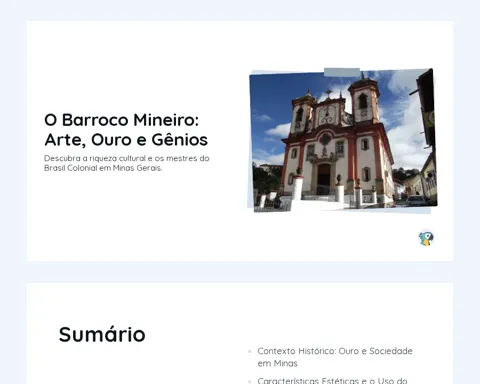Image resolution: width=480 pixels, height=384 pixels.
Task: Click the subtitle line 'Brasil Colonial em Minas Gerais.'
Action: (103, 168)
